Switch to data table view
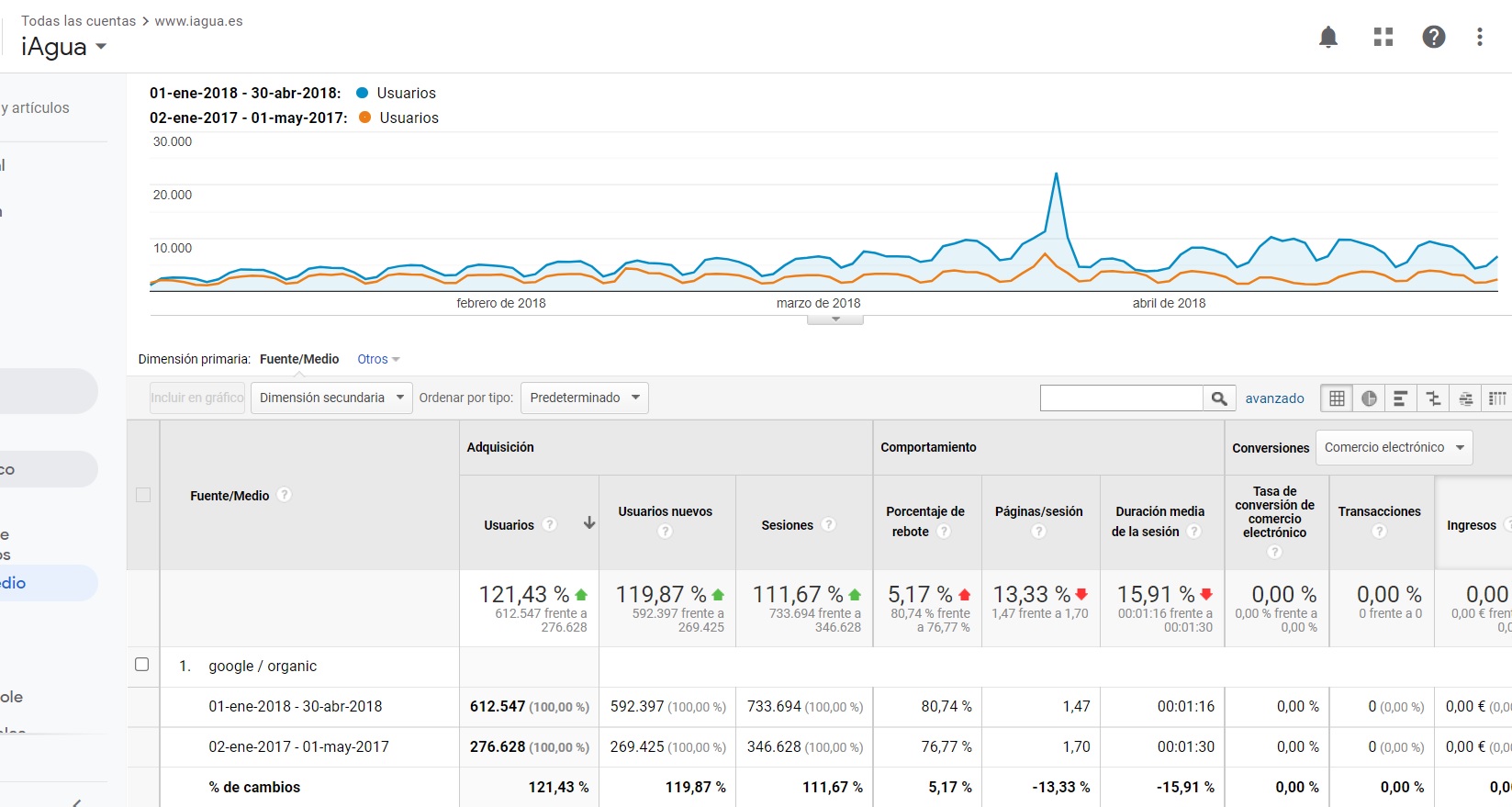 point(1337,398)
